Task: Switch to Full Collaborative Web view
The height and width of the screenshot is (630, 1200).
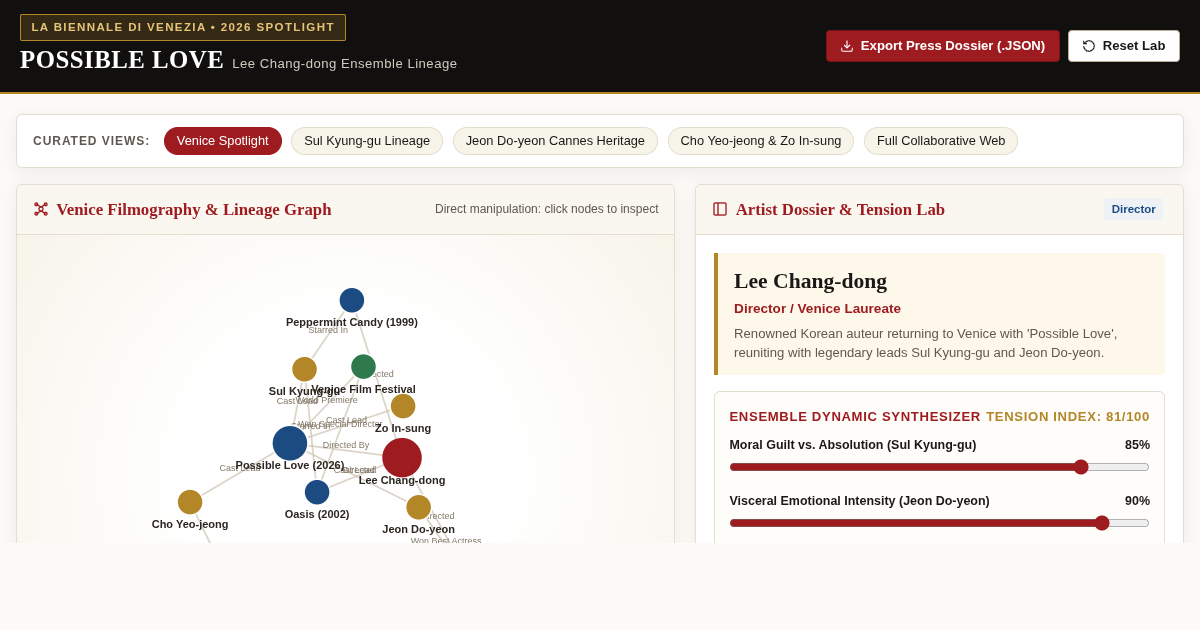Action: pos(941,141)
